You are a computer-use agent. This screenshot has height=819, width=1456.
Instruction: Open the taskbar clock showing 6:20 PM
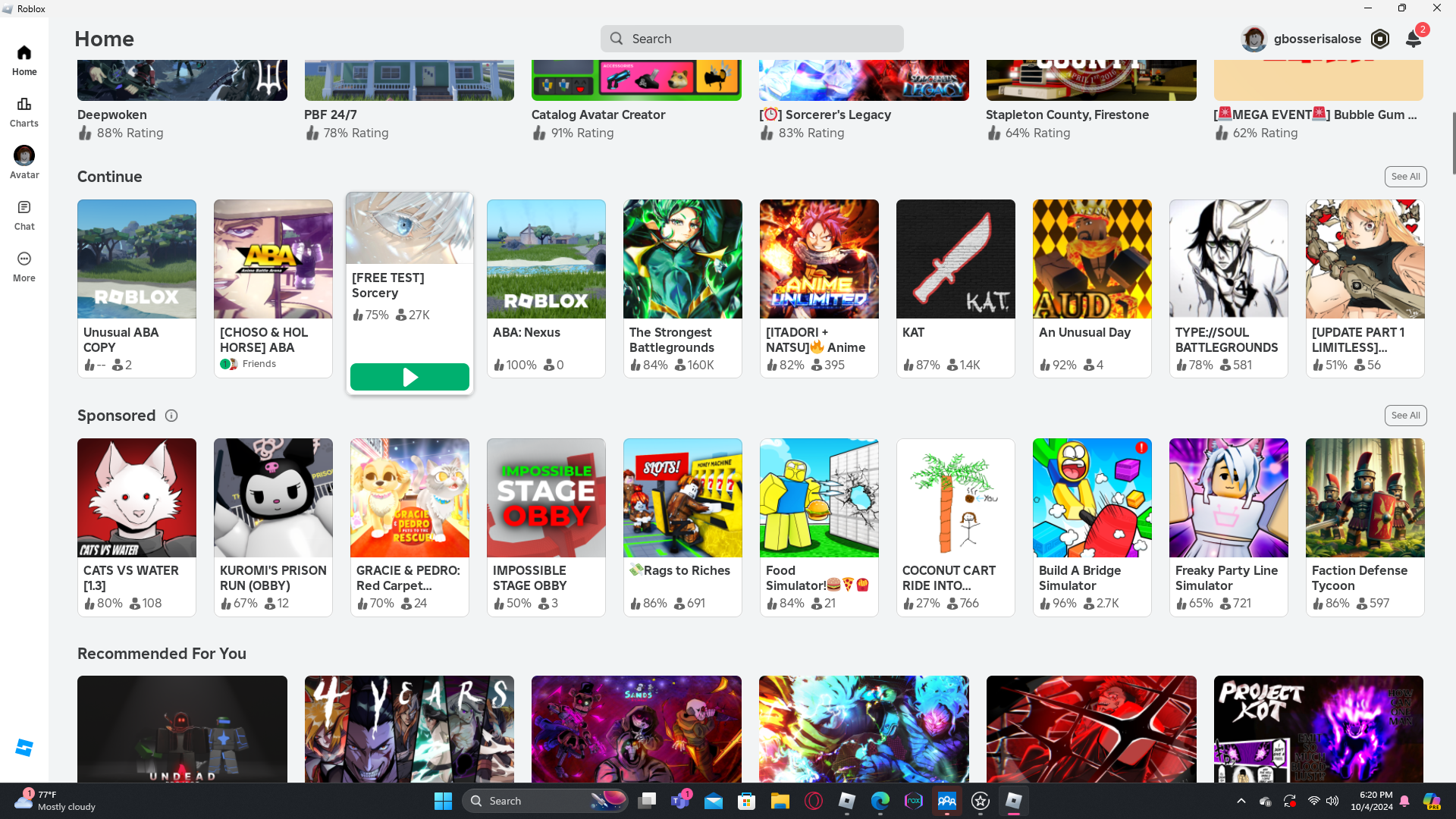pos(1371,801)
